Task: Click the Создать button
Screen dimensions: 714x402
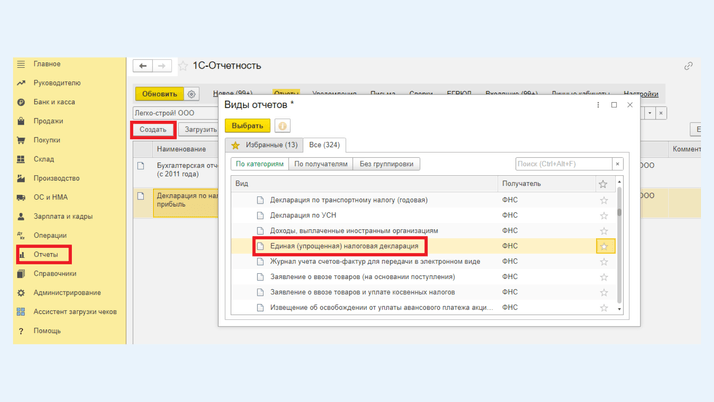Action: click(153, 129)
